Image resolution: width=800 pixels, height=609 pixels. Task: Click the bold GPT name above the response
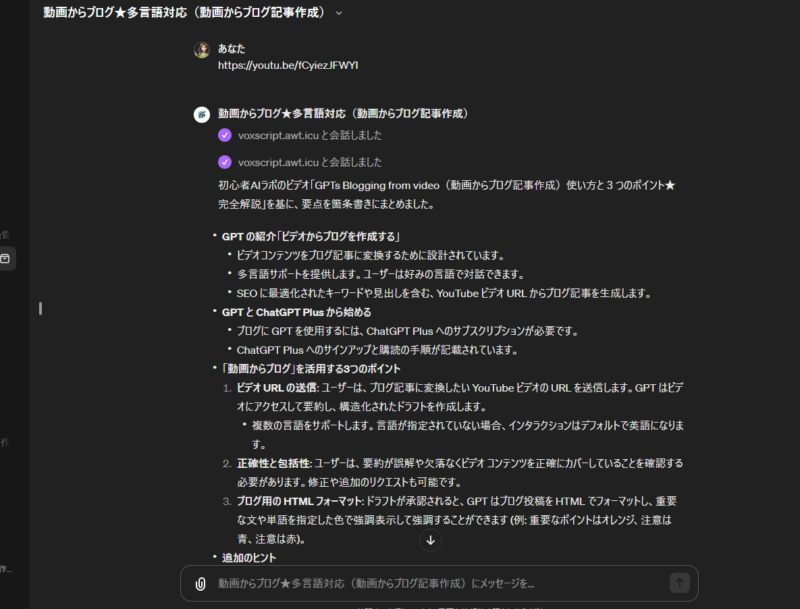point(343,113)
